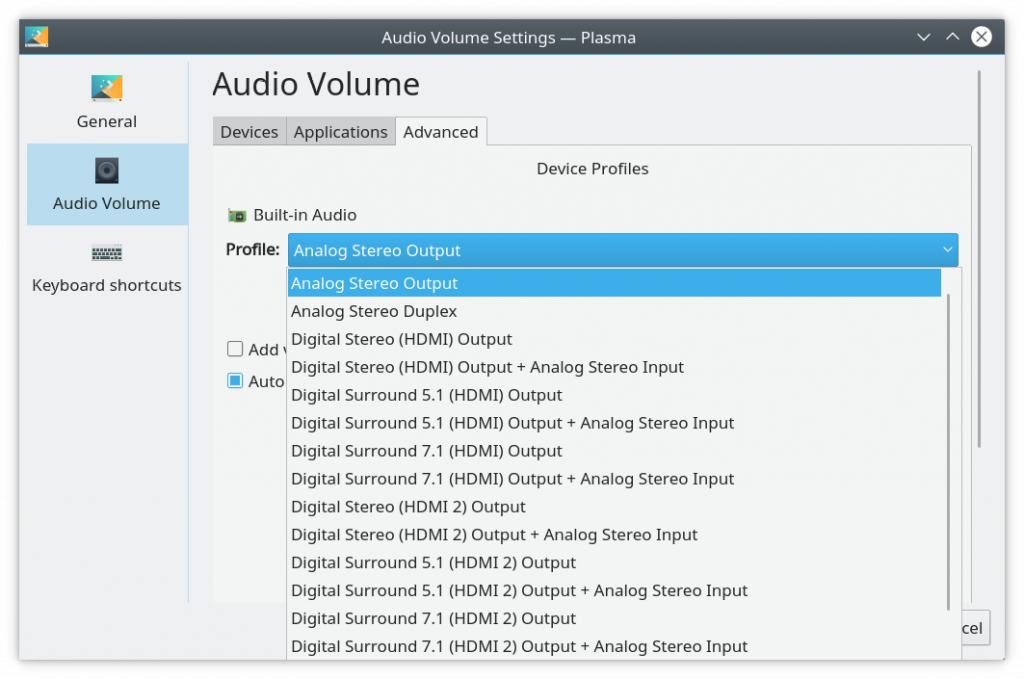Click the Advanced tab
This screenshot has height=679, width=1024.
441,132
